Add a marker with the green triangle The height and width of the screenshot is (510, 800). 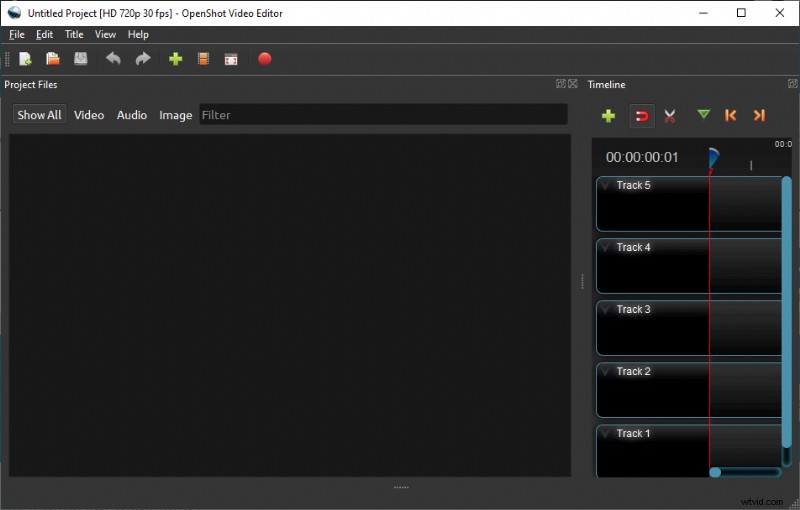pyautogui.click(x=703, y=115)
